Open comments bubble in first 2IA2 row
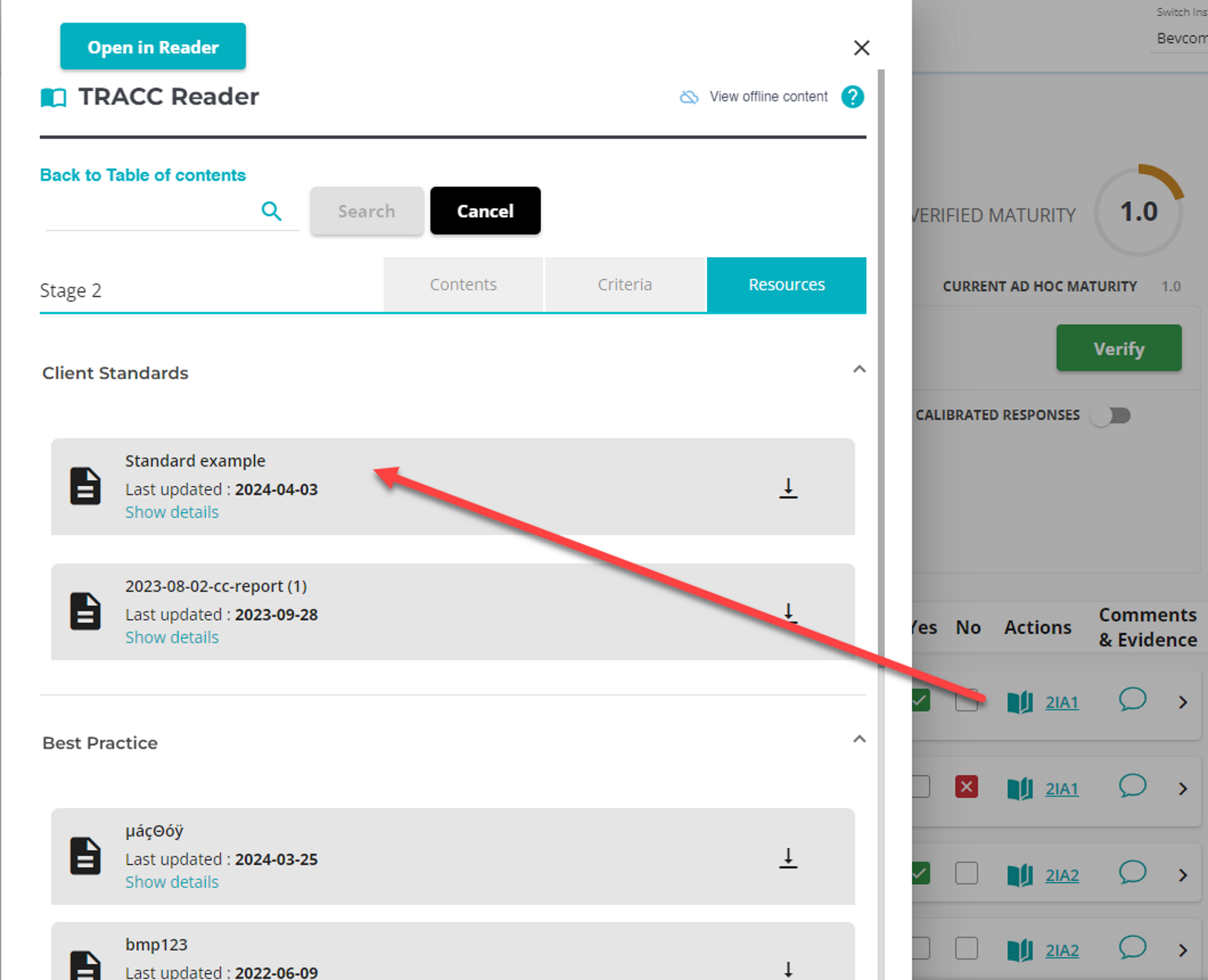The image size is (1208, 980). click(x=1133, y=872)
